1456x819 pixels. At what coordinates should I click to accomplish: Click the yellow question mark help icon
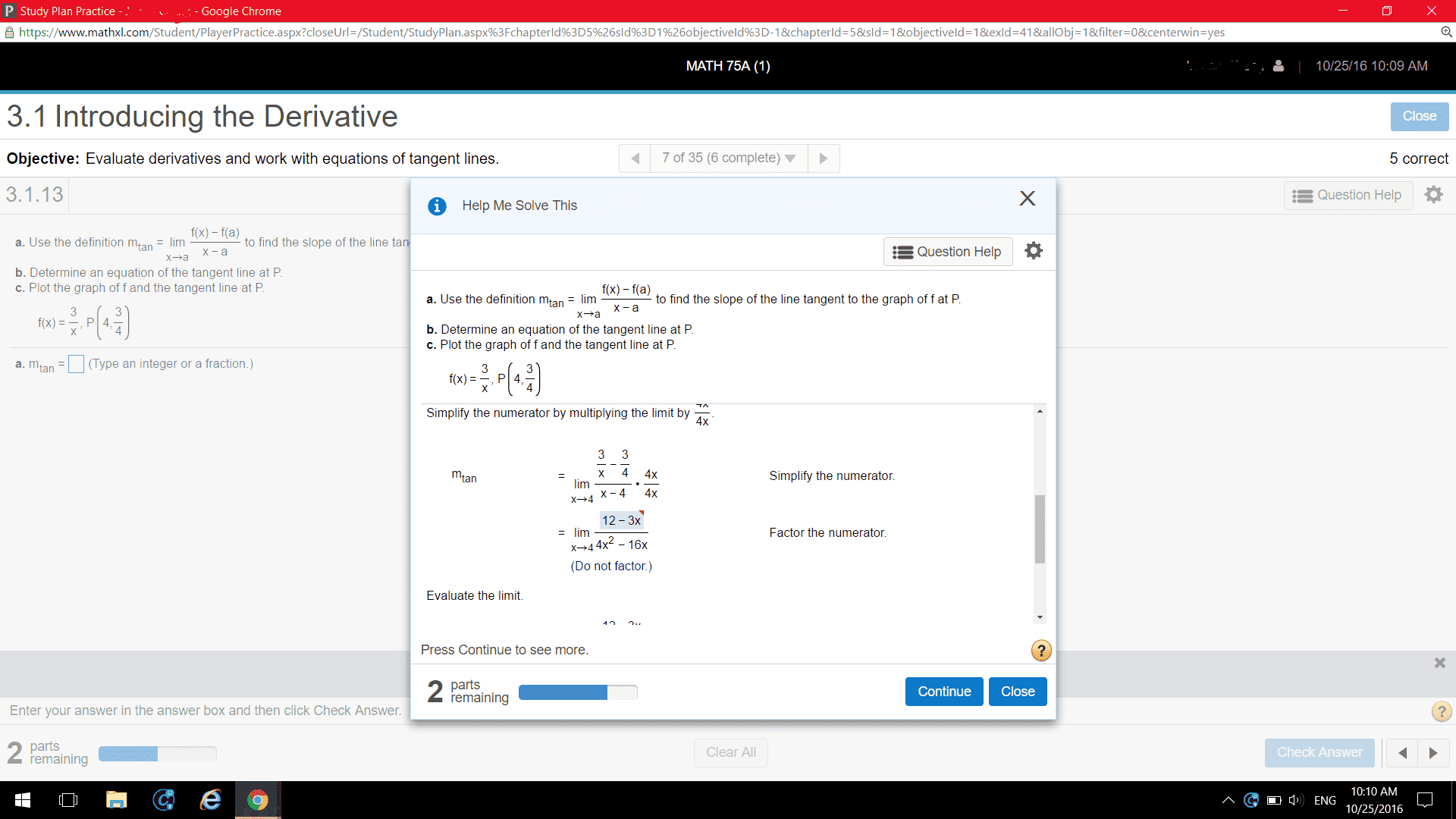pos(1041,651)
